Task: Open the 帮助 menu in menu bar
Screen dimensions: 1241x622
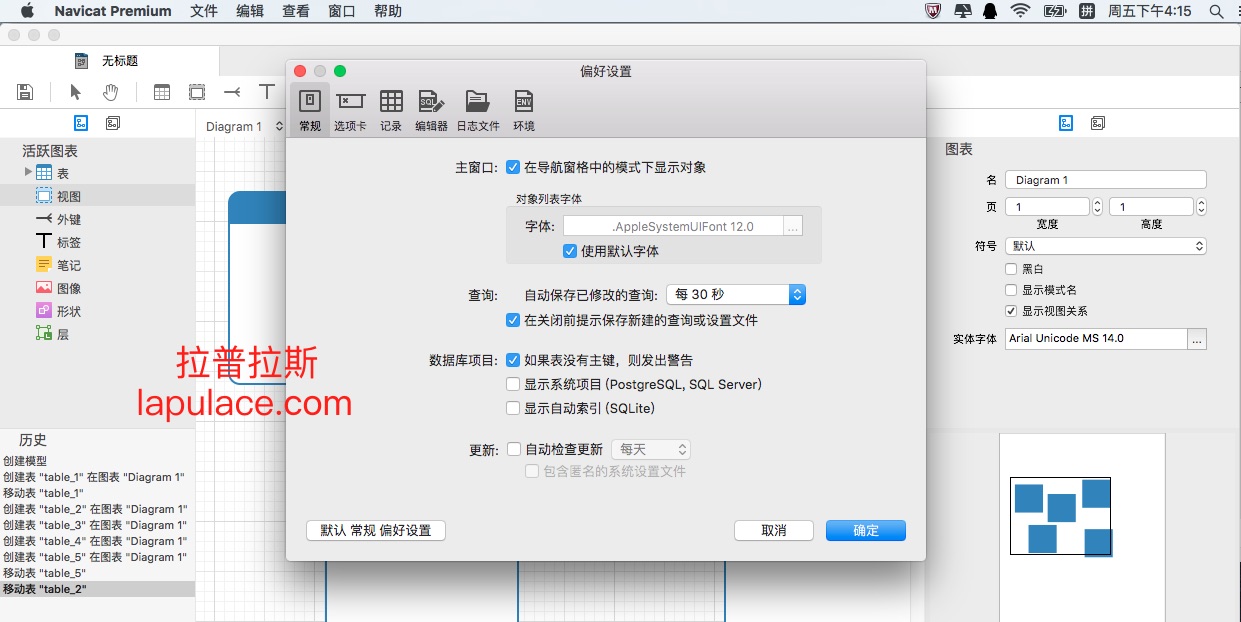Action: pyautogui.click(x=388, y=11)
